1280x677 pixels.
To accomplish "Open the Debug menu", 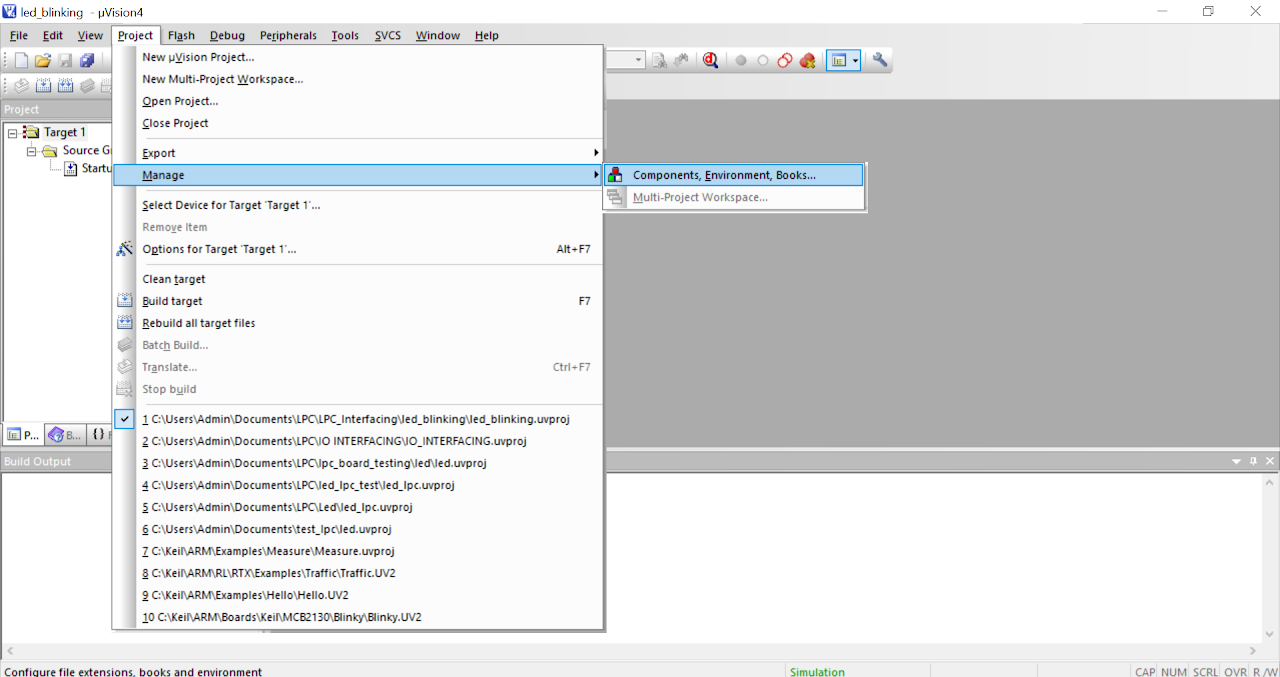I will point(227,35).
